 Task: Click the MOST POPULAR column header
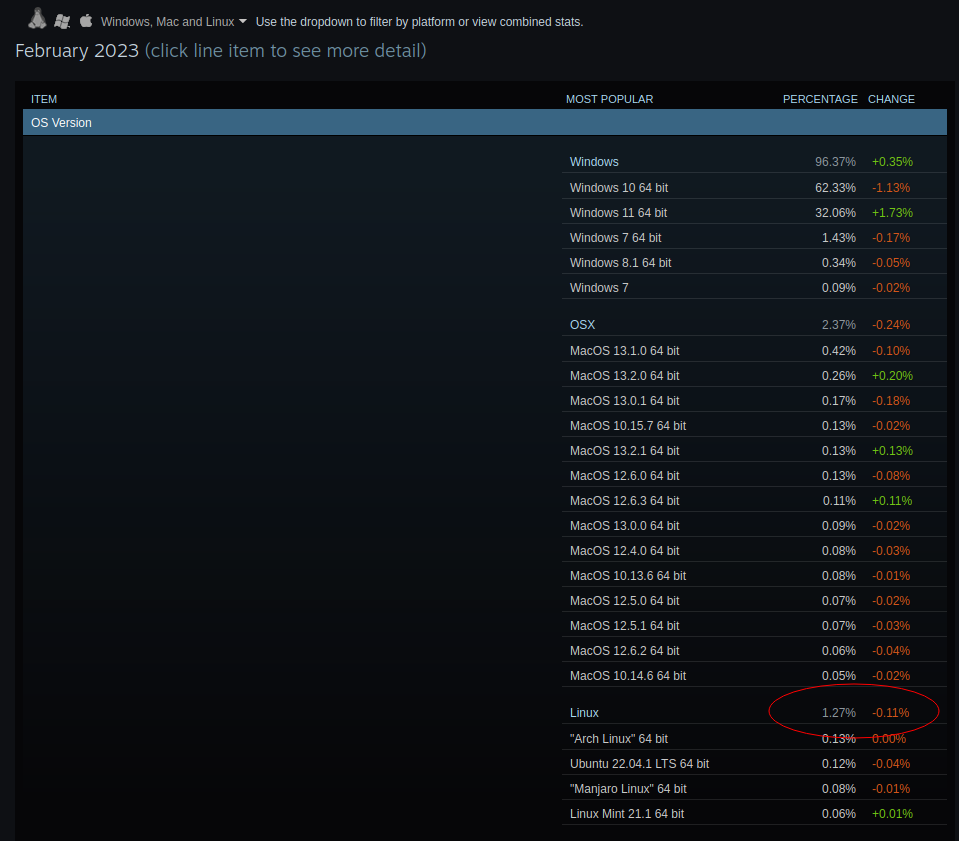pyautogui.click(x=609, y=99)
